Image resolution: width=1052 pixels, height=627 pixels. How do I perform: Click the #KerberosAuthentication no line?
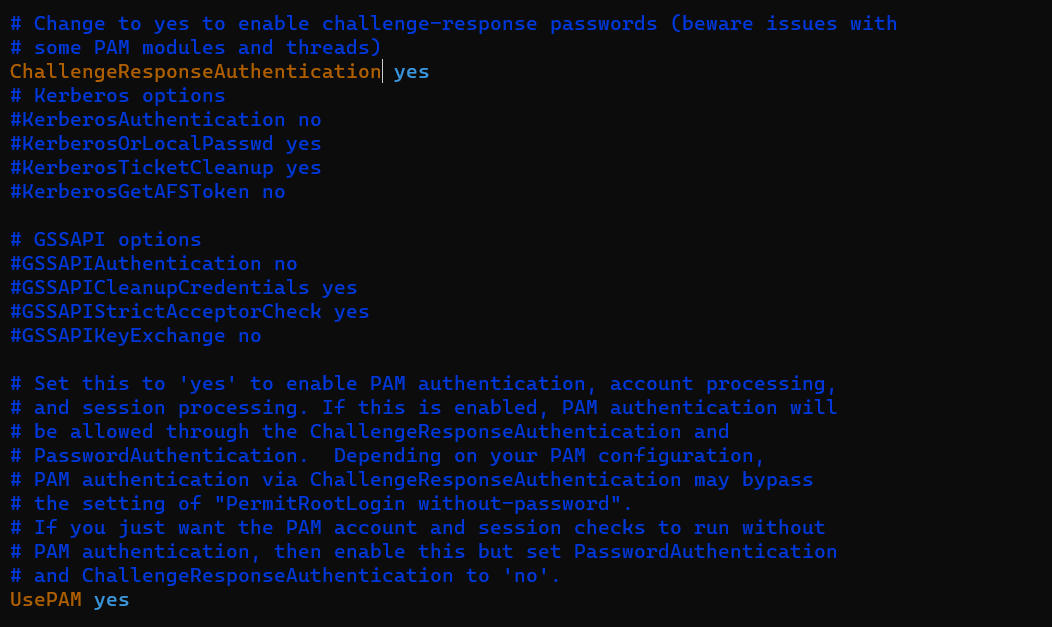(x=166, y=120)
